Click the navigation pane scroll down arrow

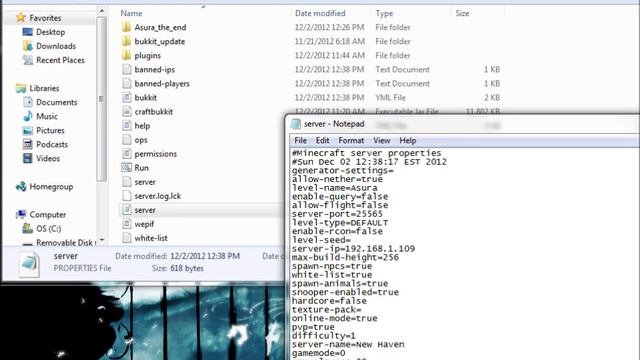point(102,240)
